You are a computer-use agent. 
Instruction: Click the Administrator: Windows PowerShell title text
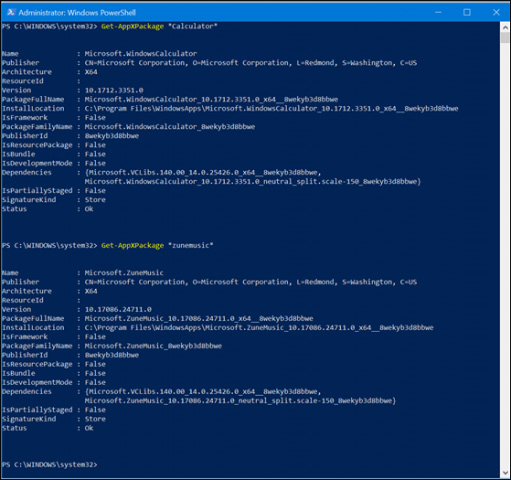77,13
